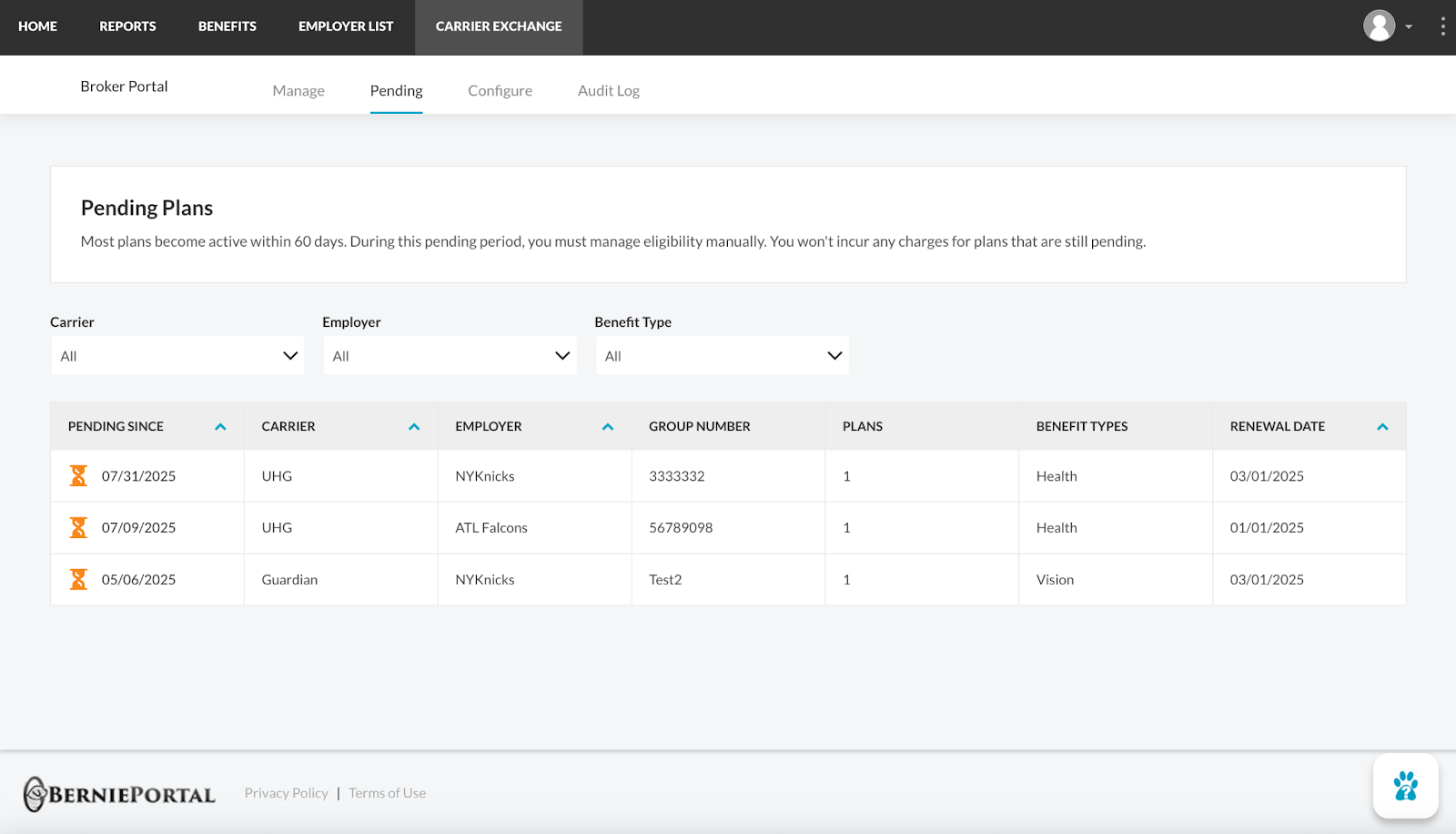Expand the Employer filter dropdown

450,355
